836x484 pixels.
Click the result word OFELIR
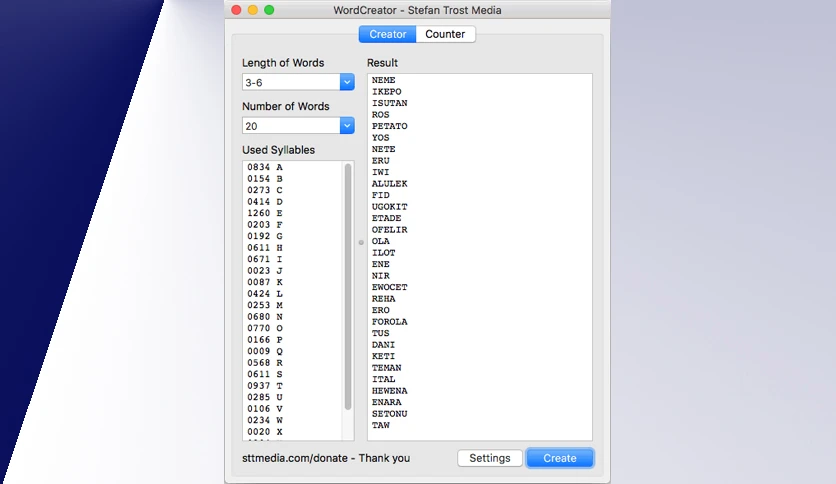pos(389,230)
